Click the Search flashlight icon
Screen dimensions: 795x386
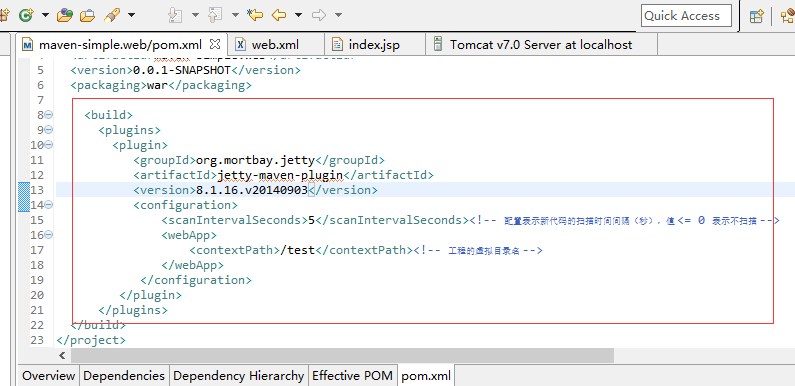(111, 15)
